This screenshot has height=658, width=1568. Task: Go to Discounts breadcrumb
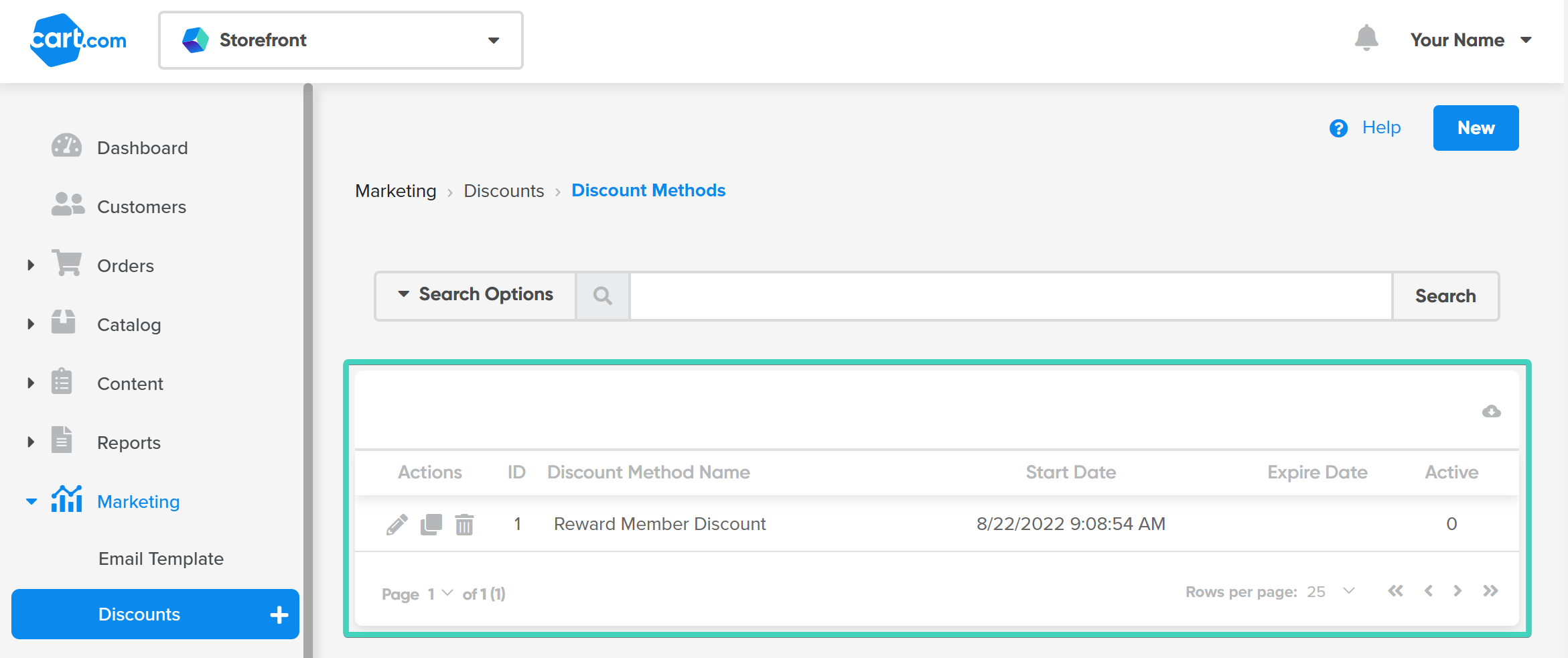tap(504, 191)
